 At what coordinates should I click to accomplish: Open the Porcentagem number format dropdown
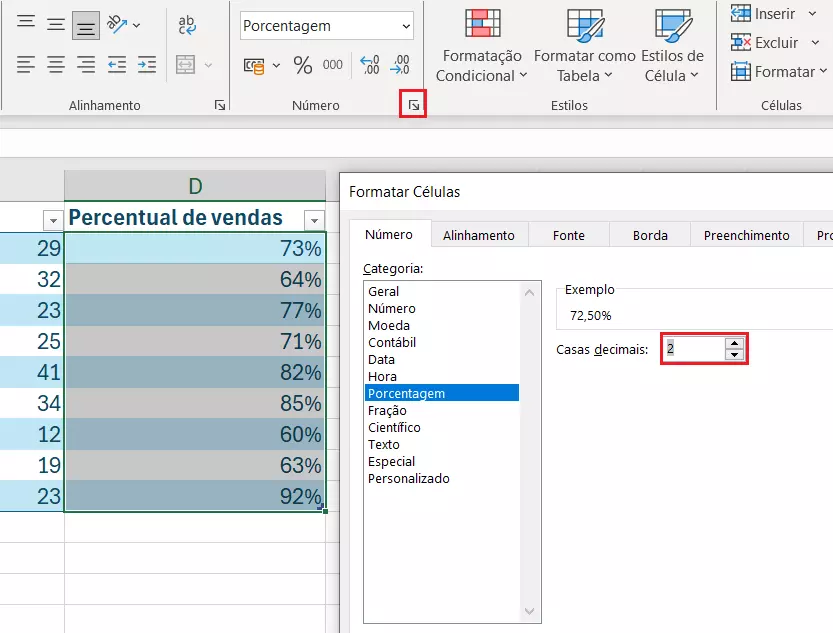pyautogui.click(x=405, y=26)
